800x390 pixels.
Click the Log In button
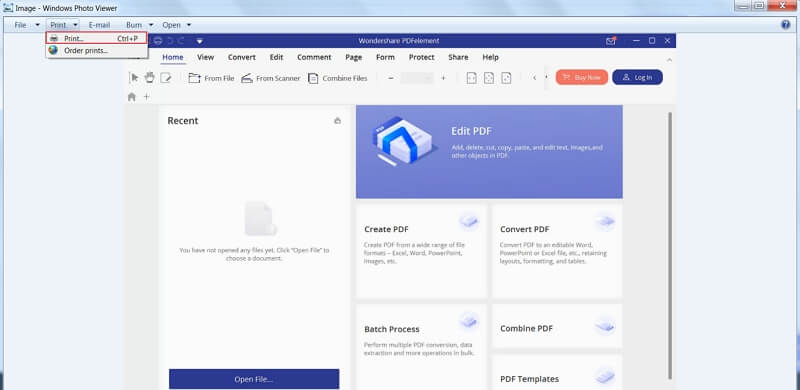[637, 77]
